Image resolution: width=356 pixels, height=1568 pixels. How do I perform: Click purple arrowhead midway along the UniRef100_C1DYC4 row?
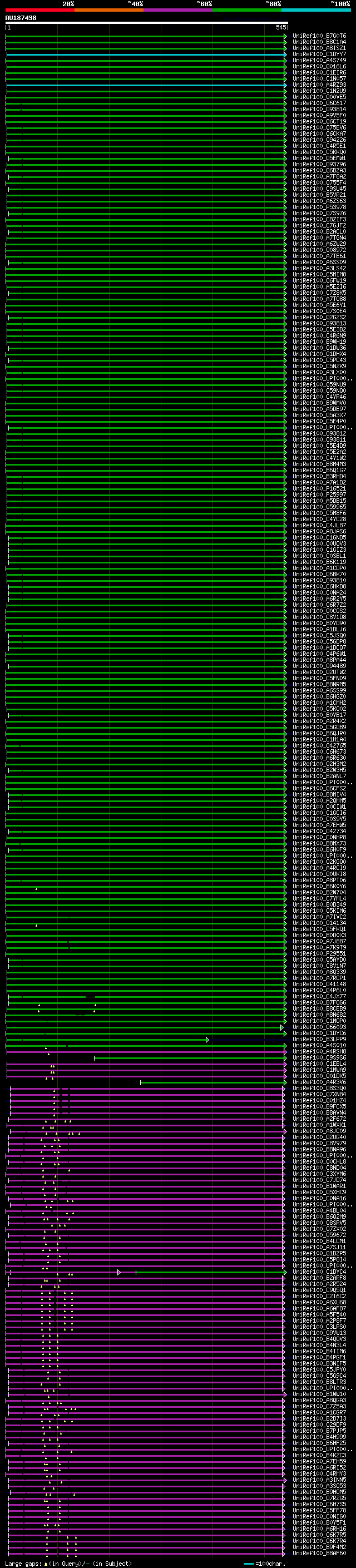click(119, 1272)
